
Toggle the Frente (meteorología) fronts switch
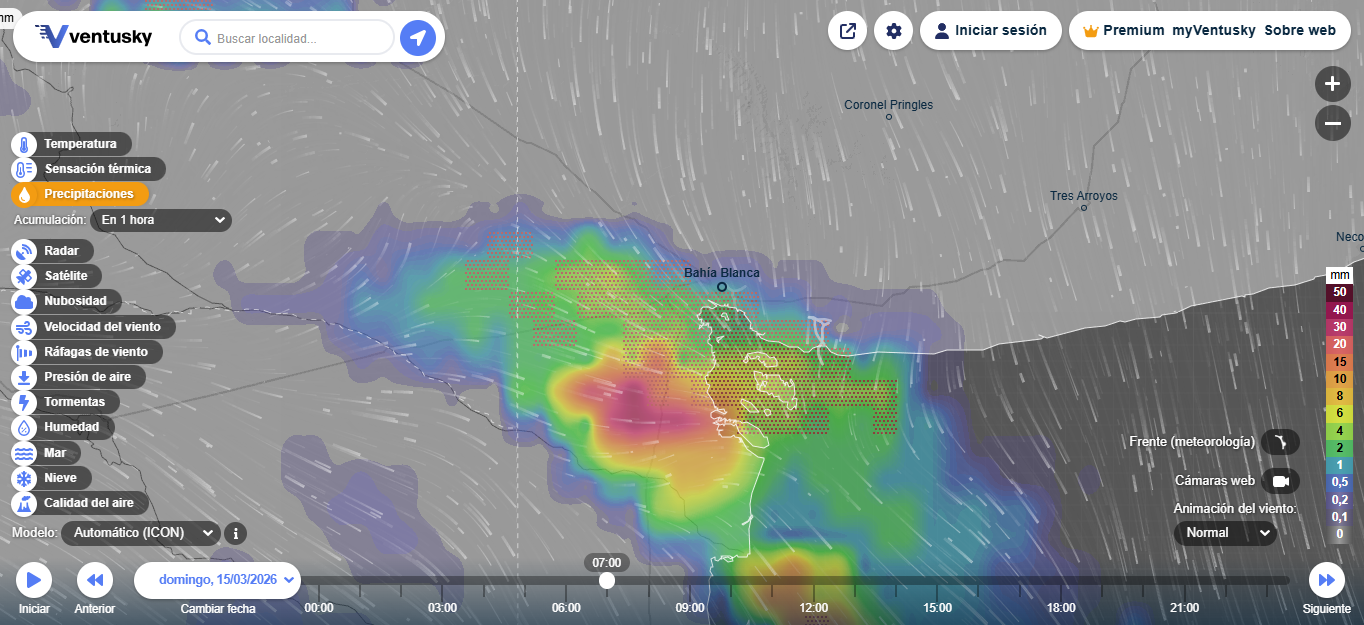point(1280,442)
